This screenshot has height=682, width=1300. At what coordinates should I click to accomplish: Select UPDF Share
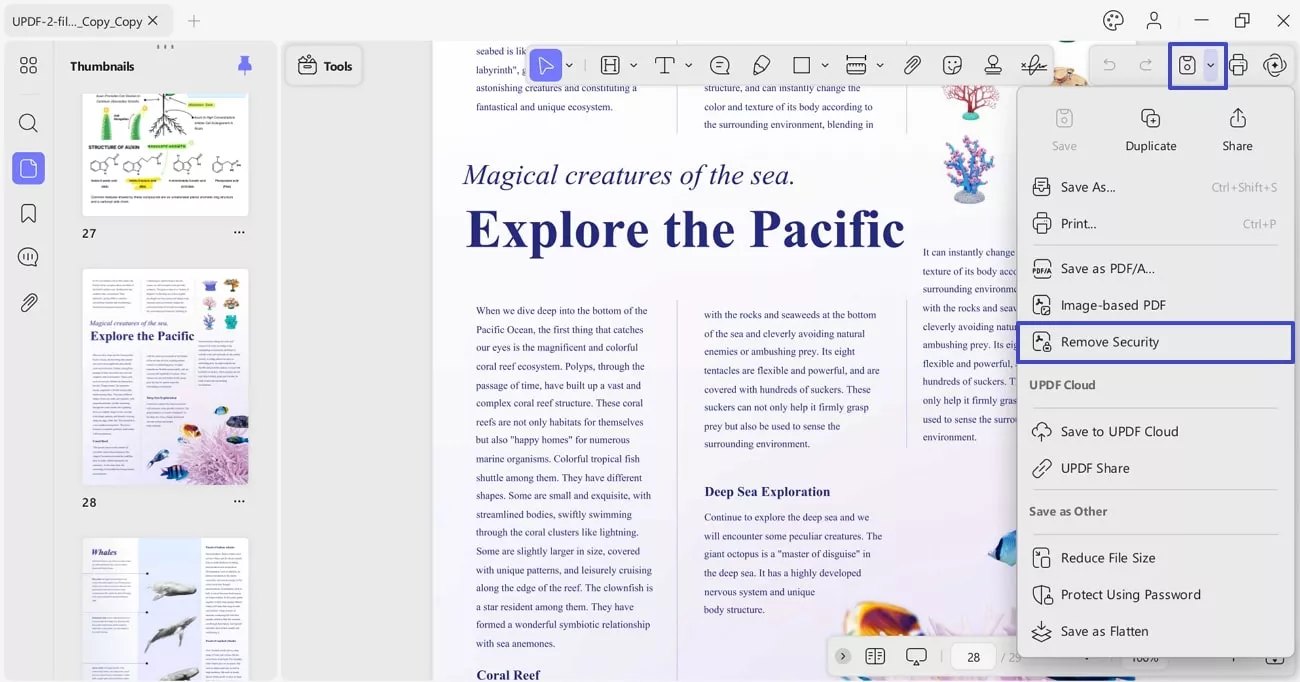point(1155,468)
